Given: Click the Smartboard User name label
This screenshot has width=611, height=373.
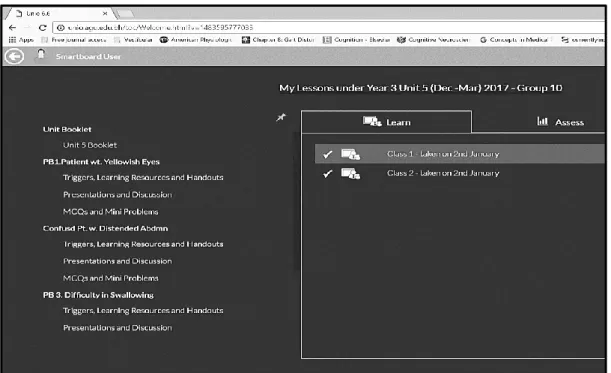Looking at the screenshot, I should point(88,57).
